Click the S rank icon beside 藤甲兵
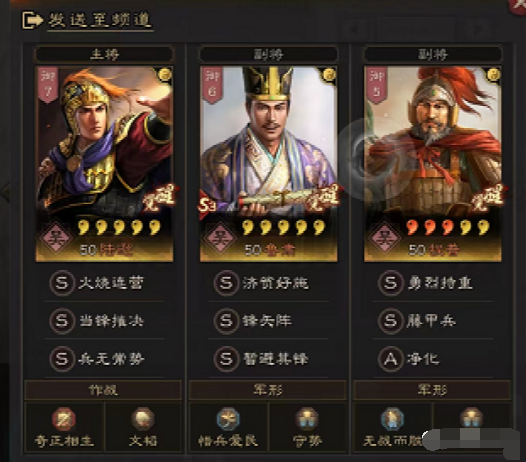 point(390,321)
